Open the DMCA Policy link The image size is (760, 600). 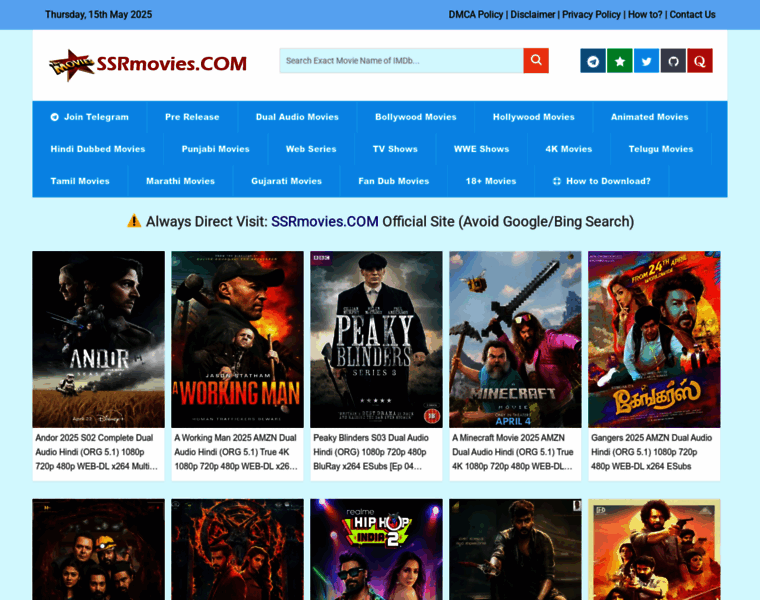click(475, 15)
